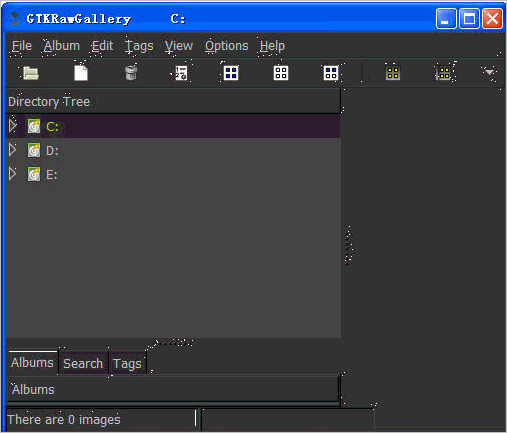Expand the E: drive tree node
Viewport: 507px width, 433px height.
(x=13, y=174)
